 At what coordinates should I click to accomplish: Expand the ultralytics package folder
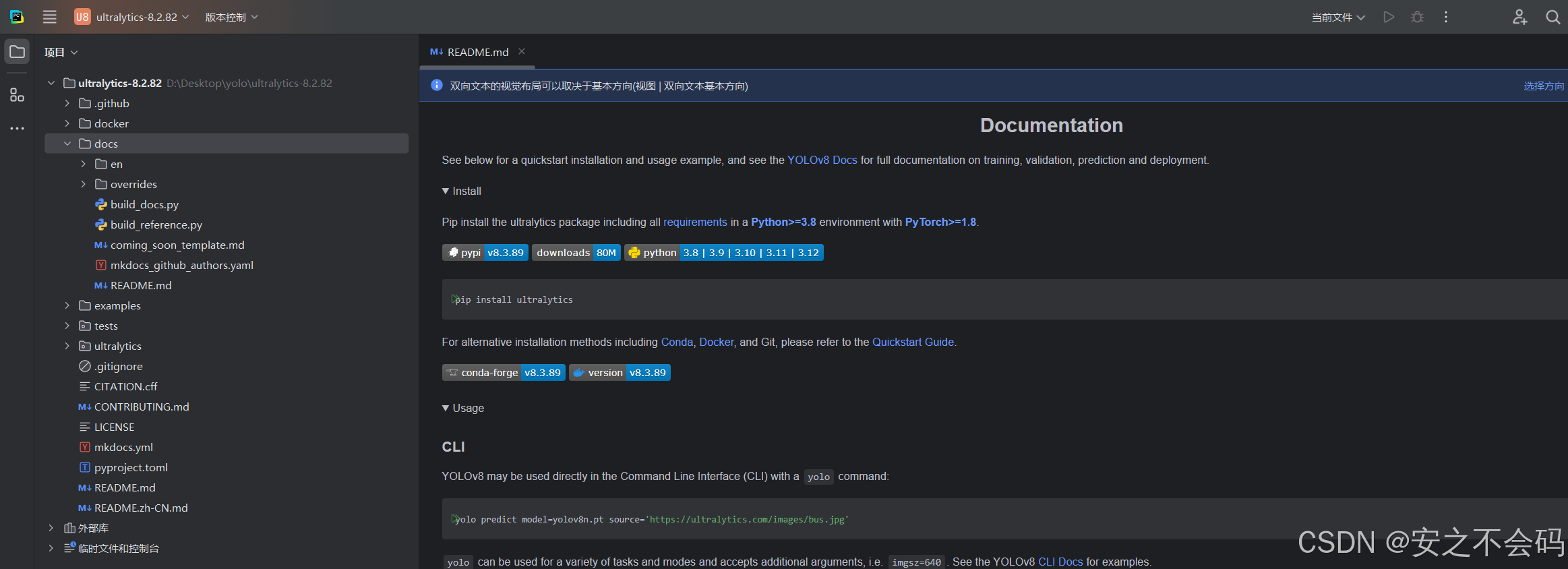67,346
